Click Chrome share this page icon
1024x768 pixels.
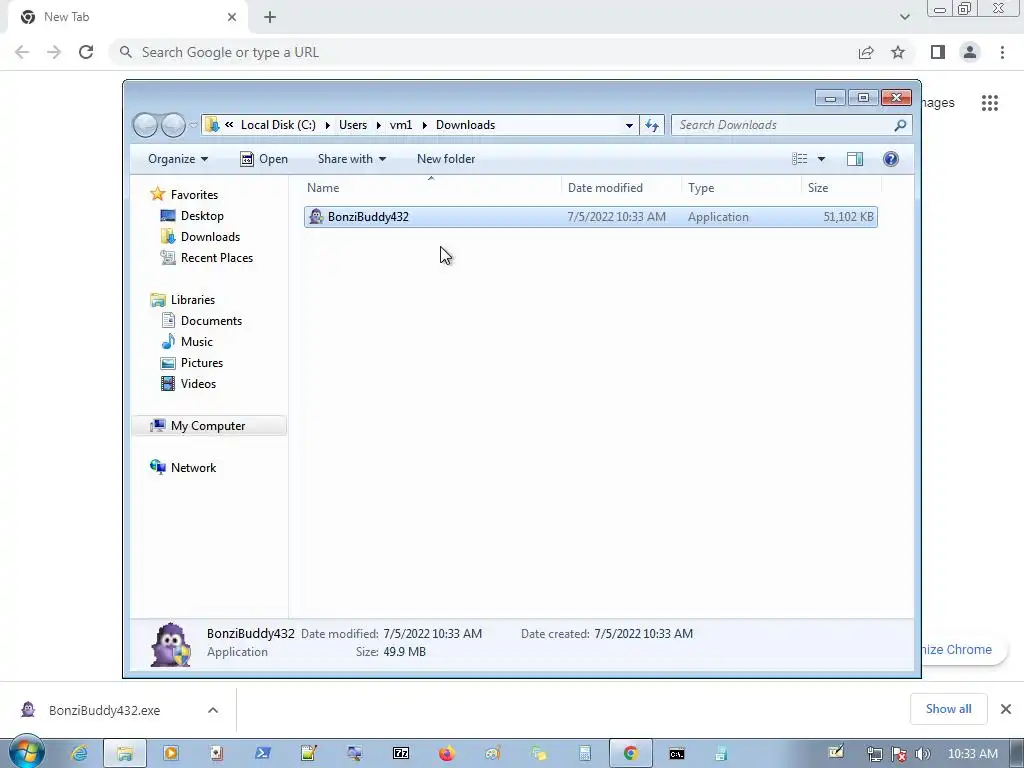pos(866,52)
